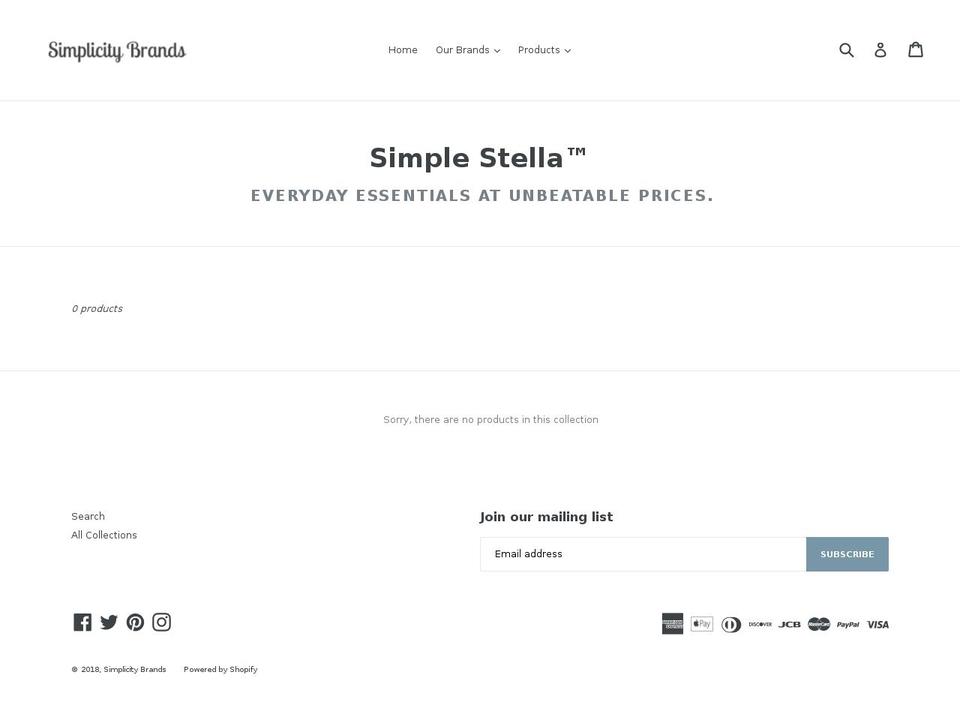Click the Twitter bird icon
This screenshot has width=960, height=720.
pyautogui.click(x=109, y=621)
